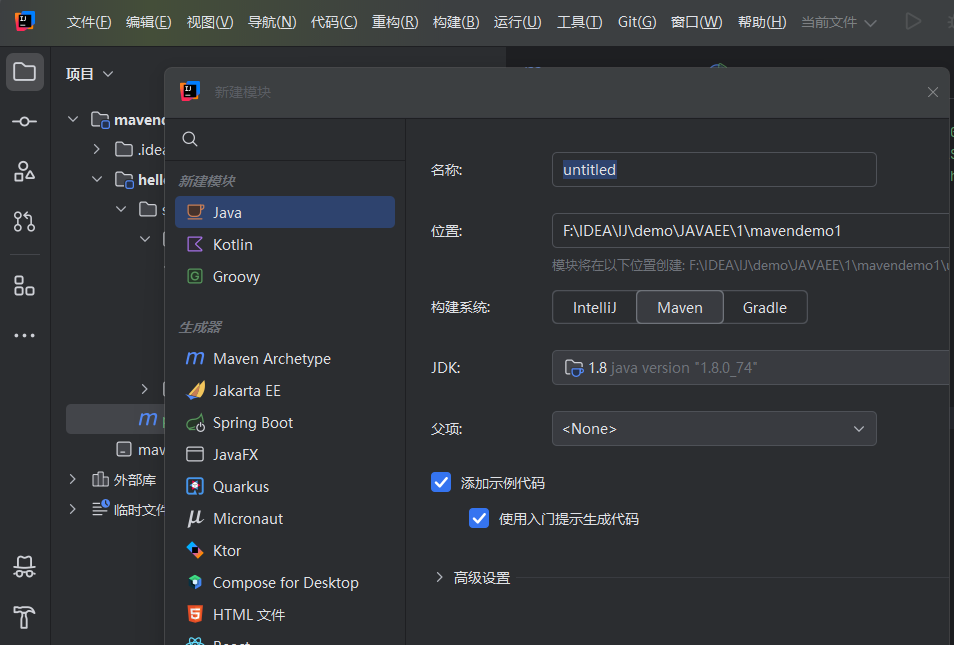Click the search icon in New Module dialog
The image size is (954, 645).
tap(190, 139)
